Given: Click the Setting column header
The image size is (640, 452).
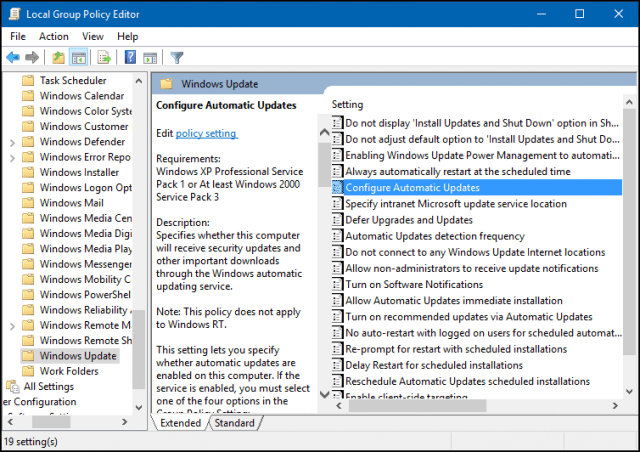Looking at the screenshot, I should (x=347, y=105).
